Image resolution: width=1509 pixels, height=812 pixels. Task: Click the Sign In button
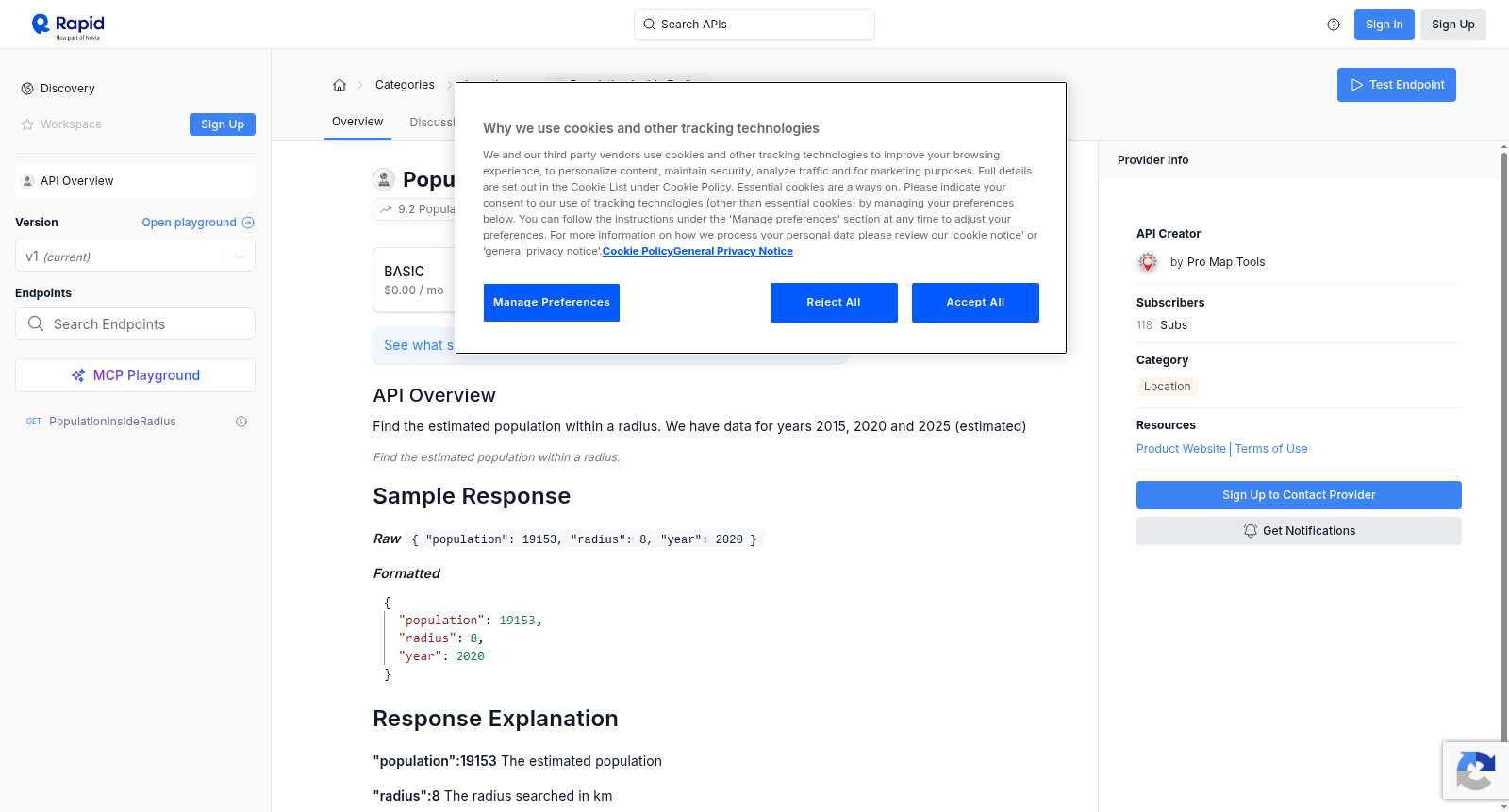[1384, 25]
